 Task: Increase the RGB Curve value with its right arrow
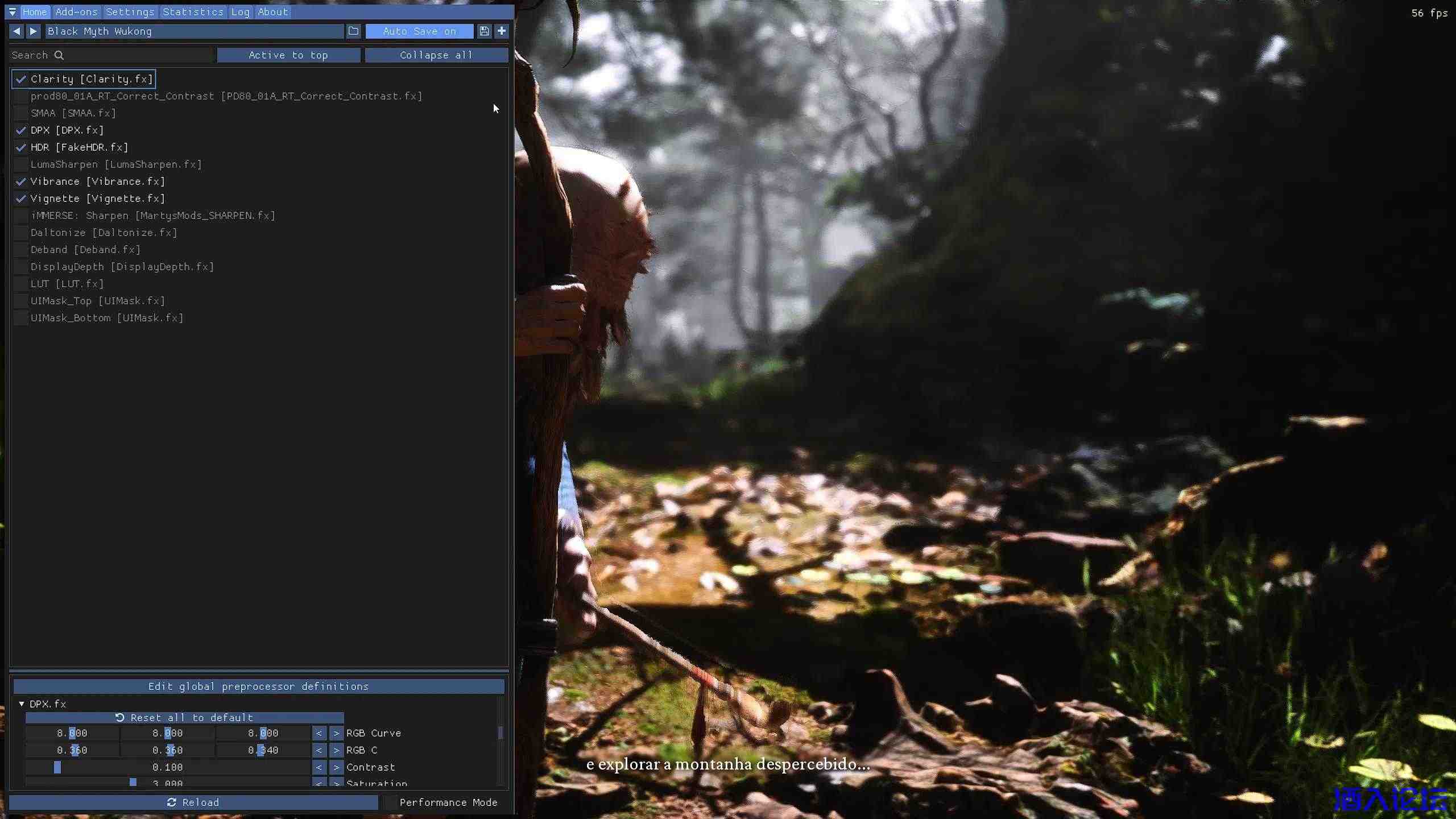coord(336,733)
